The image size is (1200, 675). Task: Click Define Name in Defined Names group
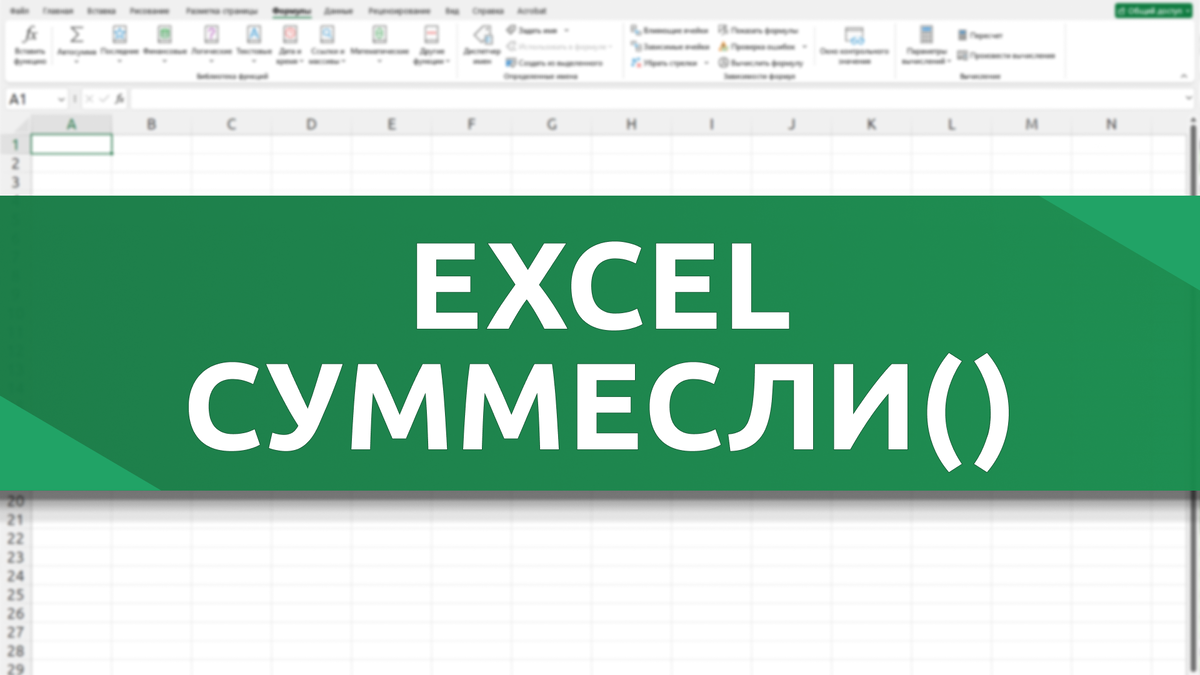click(531, 31)
